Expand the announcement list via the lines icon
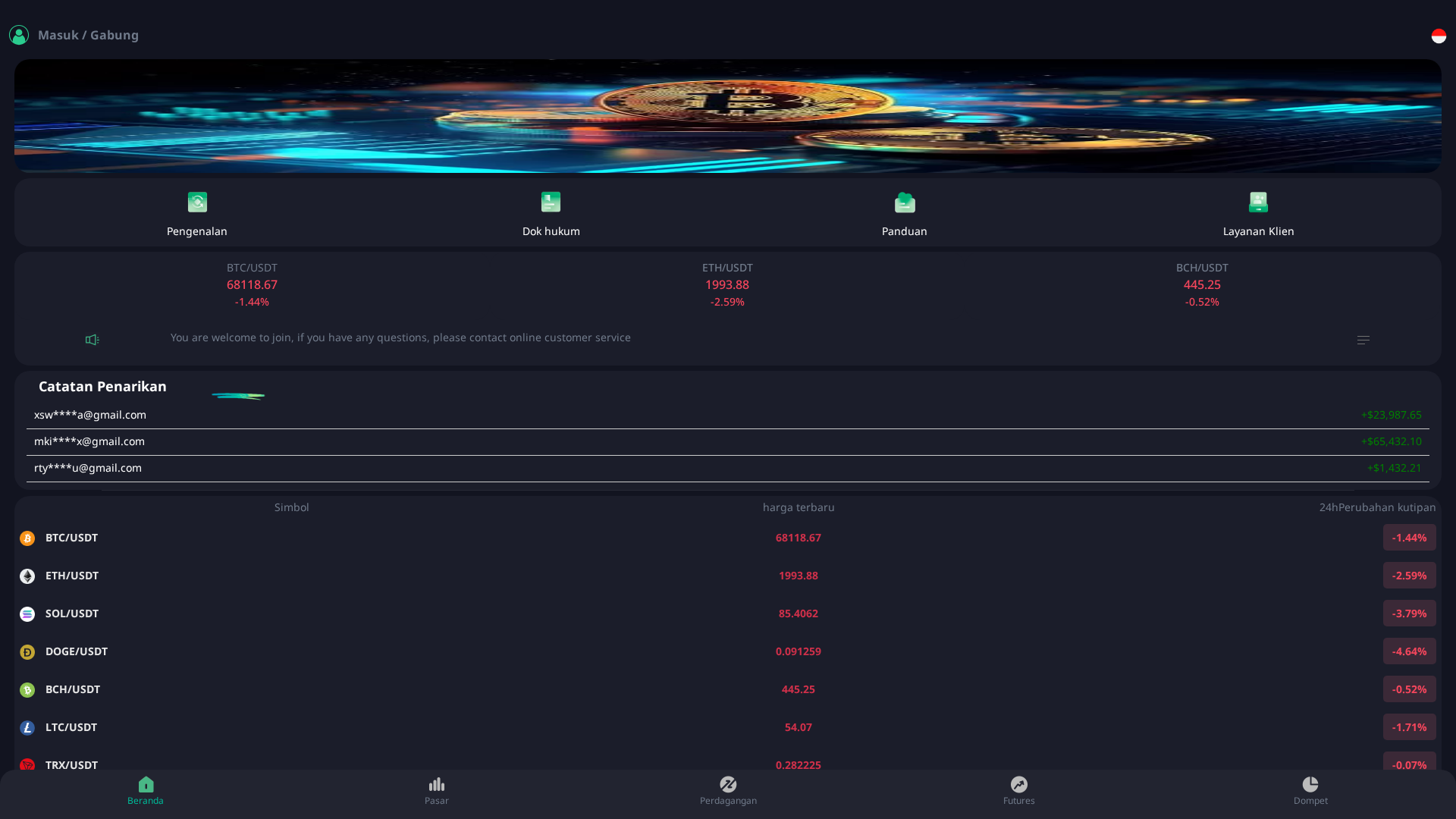 coord(1363,339)
